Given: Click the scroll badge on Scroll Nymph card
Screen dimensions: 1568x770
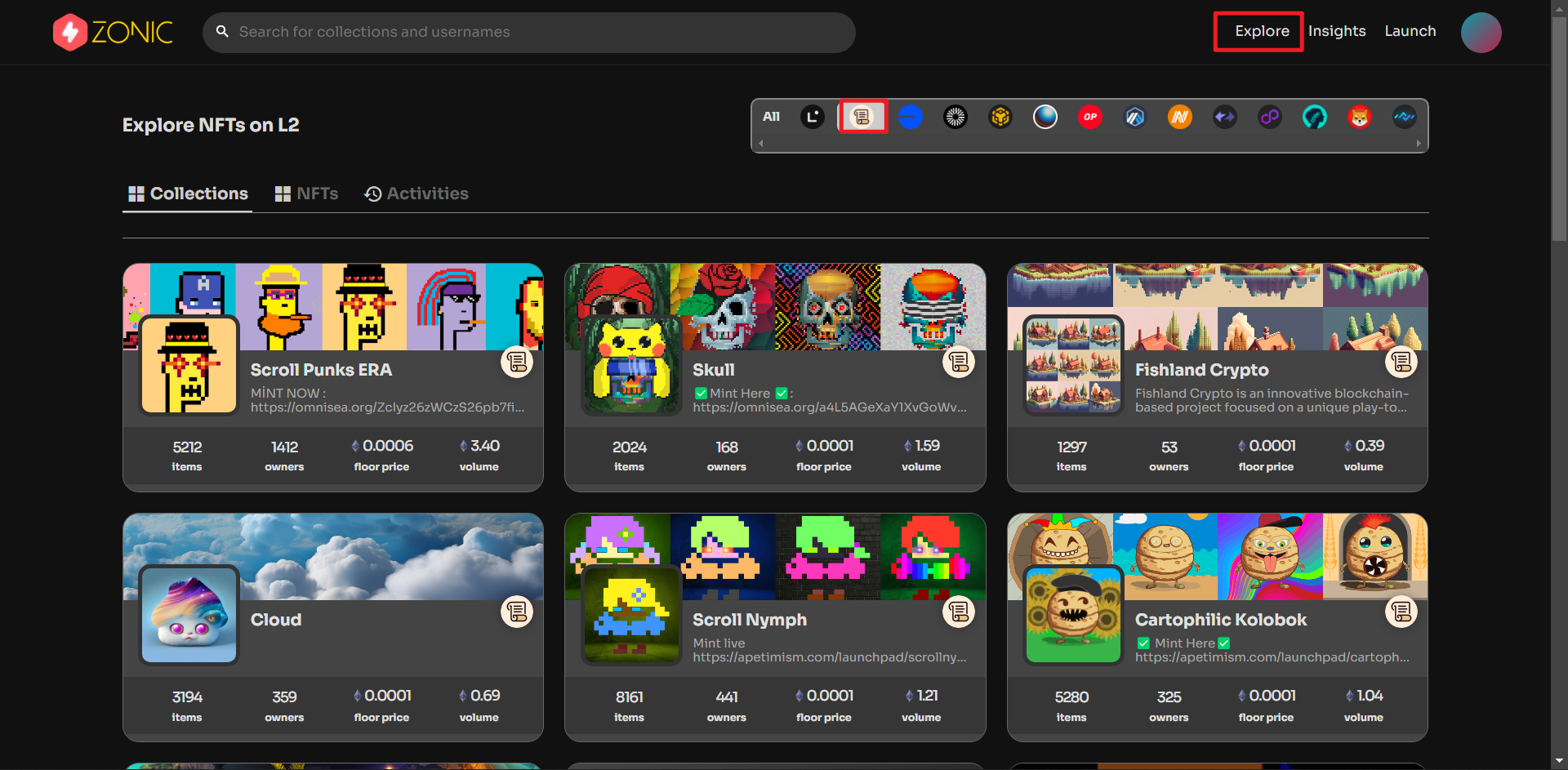Looking at the screenshot, I should [x=959, y=612].
